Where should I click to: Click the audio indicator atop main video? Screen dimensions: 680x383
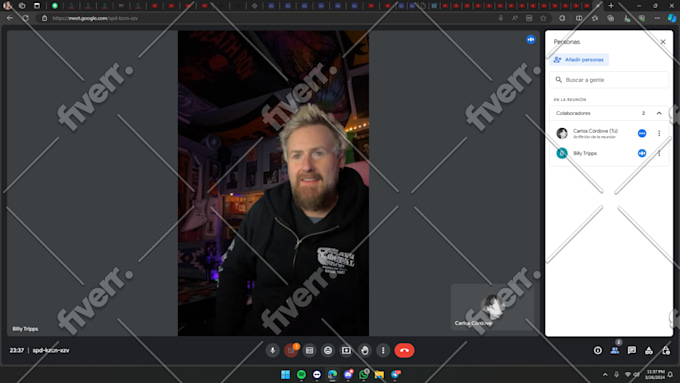531,39
